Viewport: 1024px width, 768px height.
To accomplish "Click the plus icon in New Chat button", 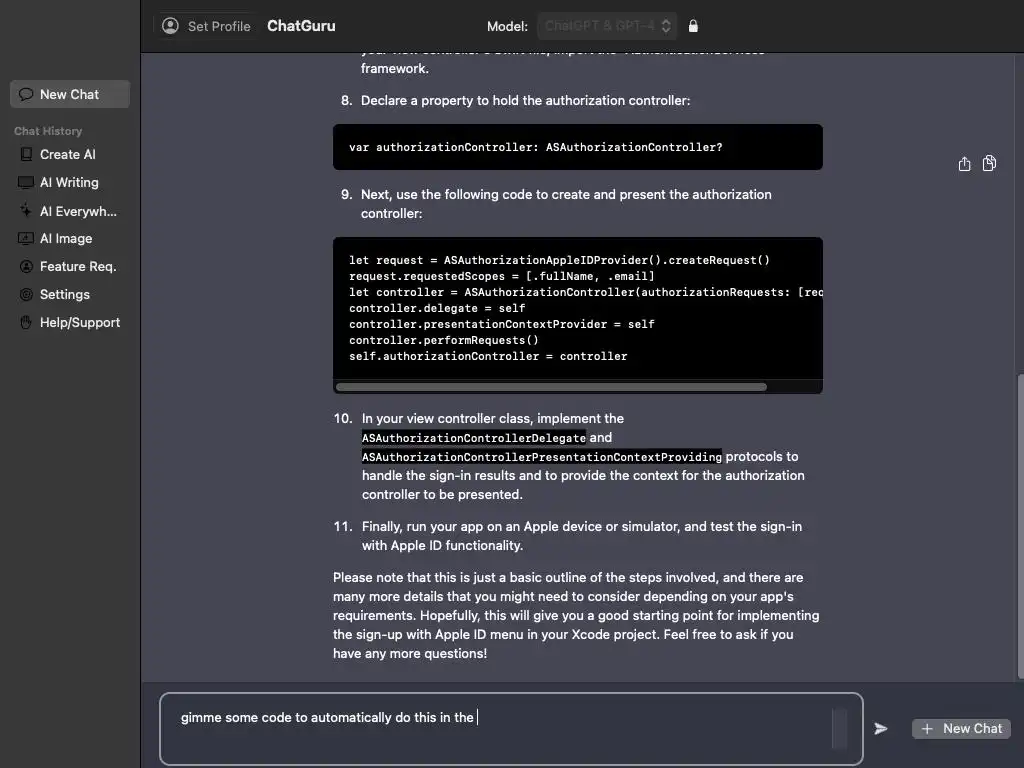I will [927, 728].
